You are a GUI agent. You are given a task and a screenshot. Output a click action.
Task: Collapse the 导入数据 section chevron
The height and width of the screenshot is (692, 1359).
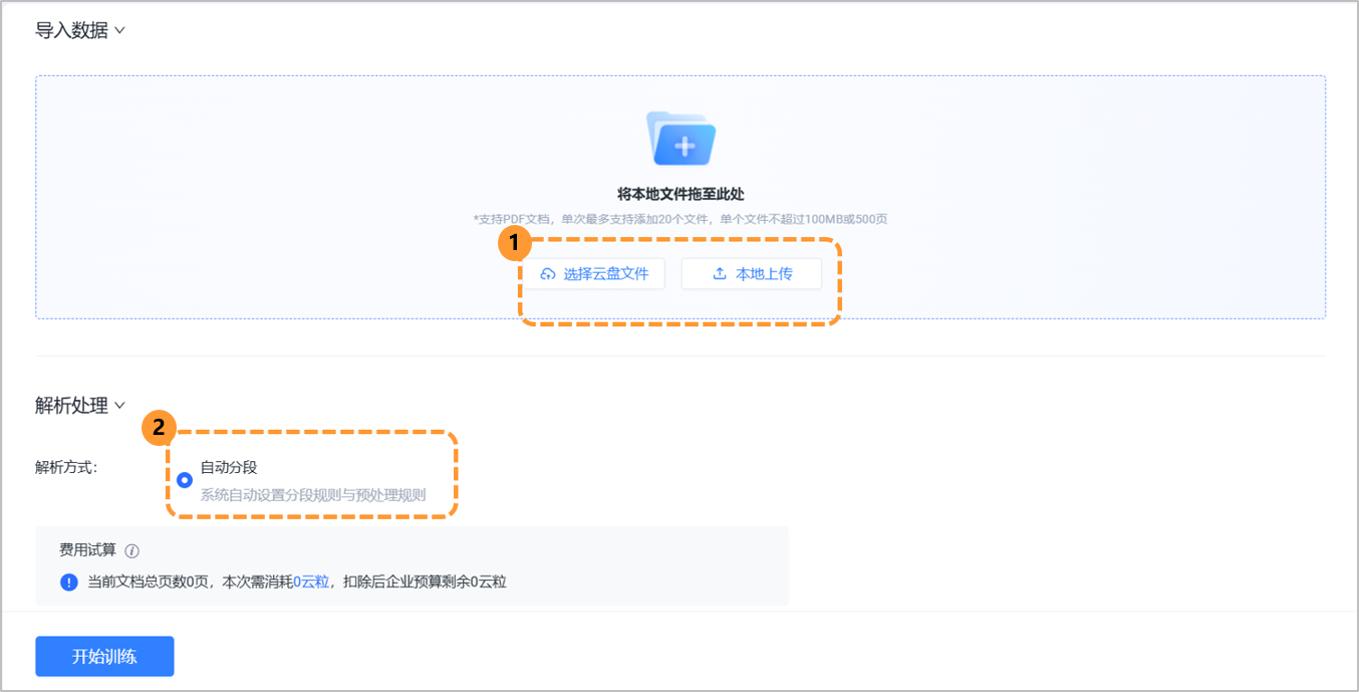[x=120, y=31]
